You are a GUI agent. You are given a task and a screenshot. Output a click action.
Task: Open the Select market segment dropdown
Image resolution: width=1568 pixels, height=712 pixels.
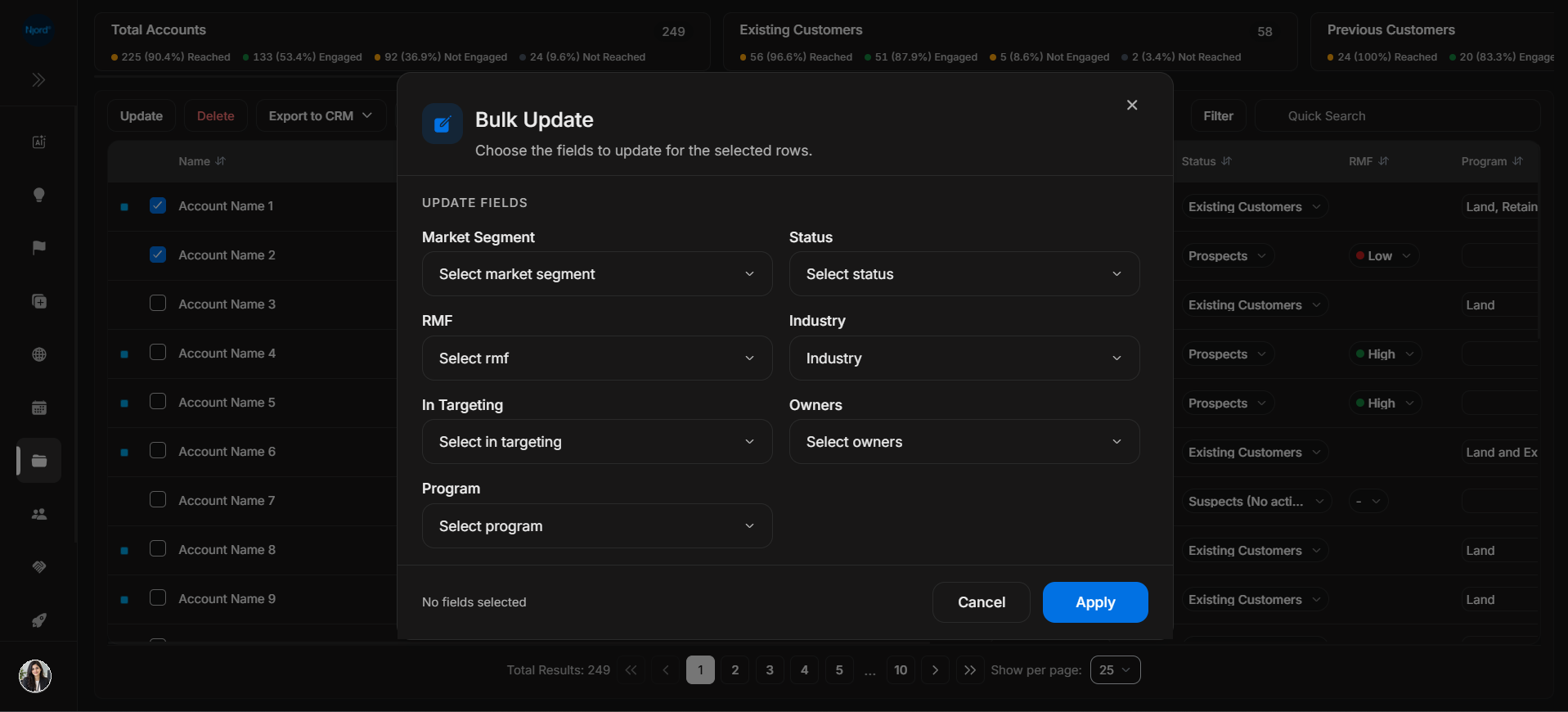[x=597, y=274]
